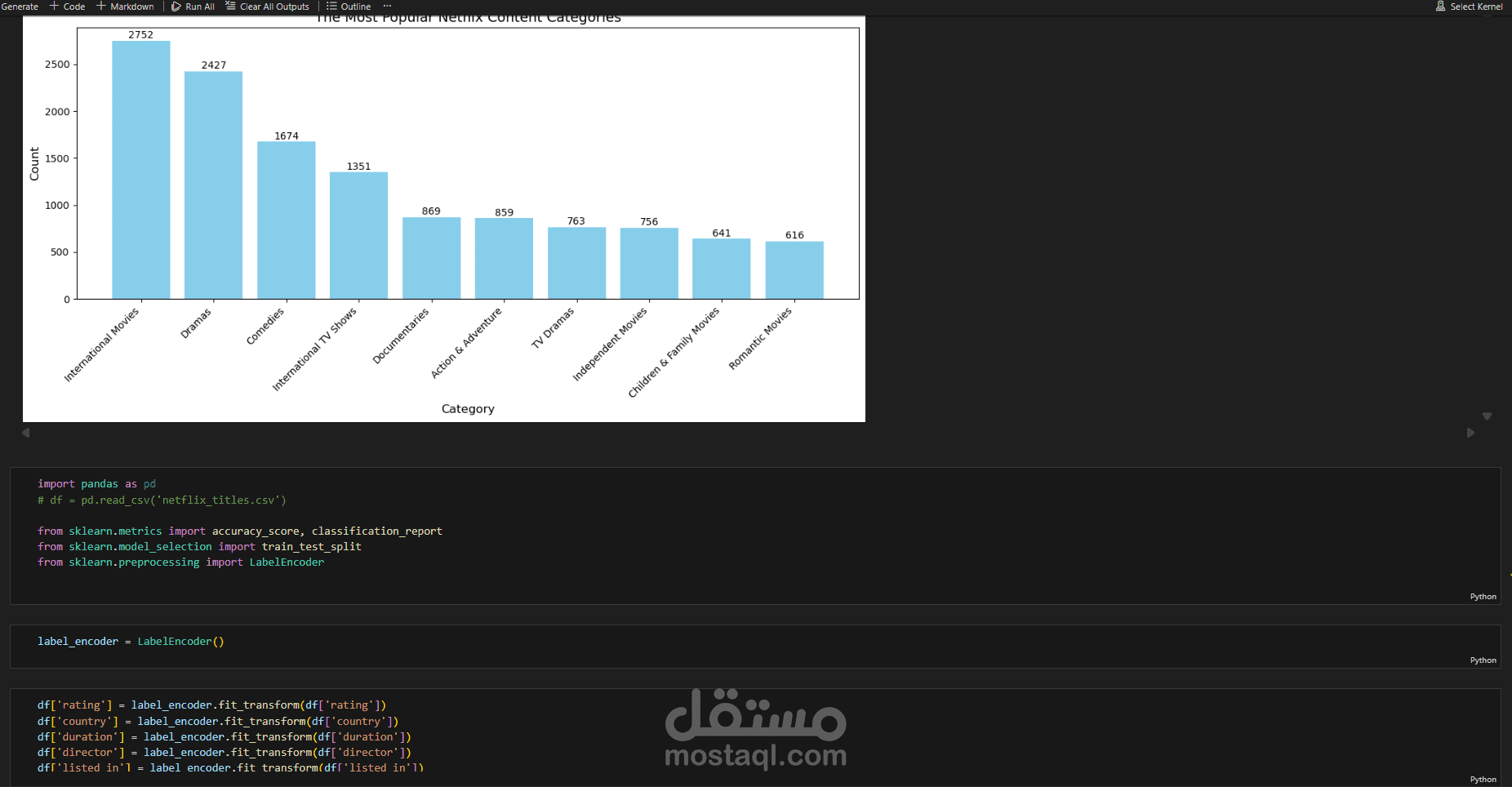This screenshot has height=787, width=1512.
Task: Click the TV Dramas bar labeled 763
Action: click(x=576, y=263)
